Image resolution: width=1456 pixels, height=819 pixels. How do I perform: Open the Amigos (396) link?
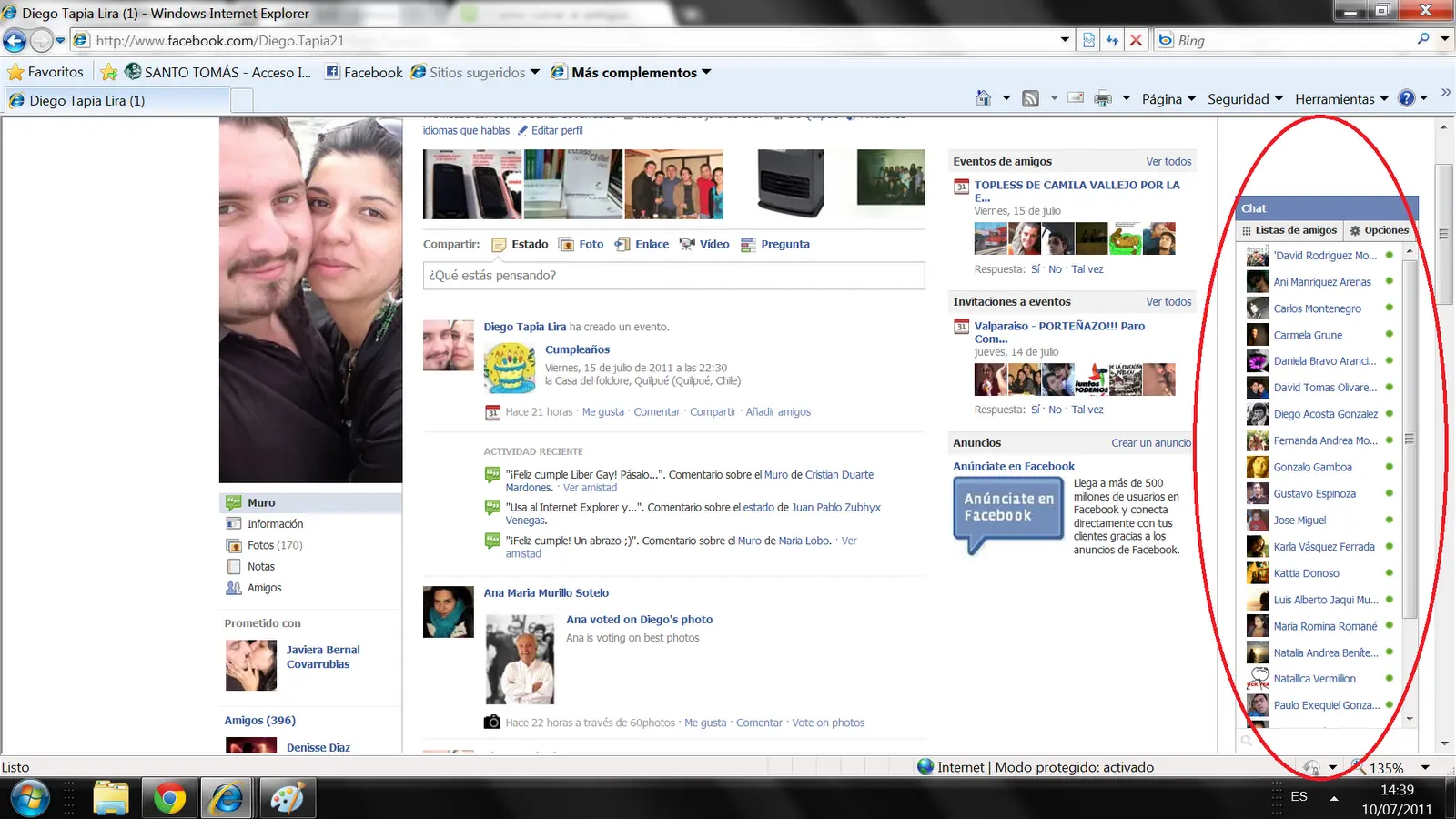click(260, 720)
